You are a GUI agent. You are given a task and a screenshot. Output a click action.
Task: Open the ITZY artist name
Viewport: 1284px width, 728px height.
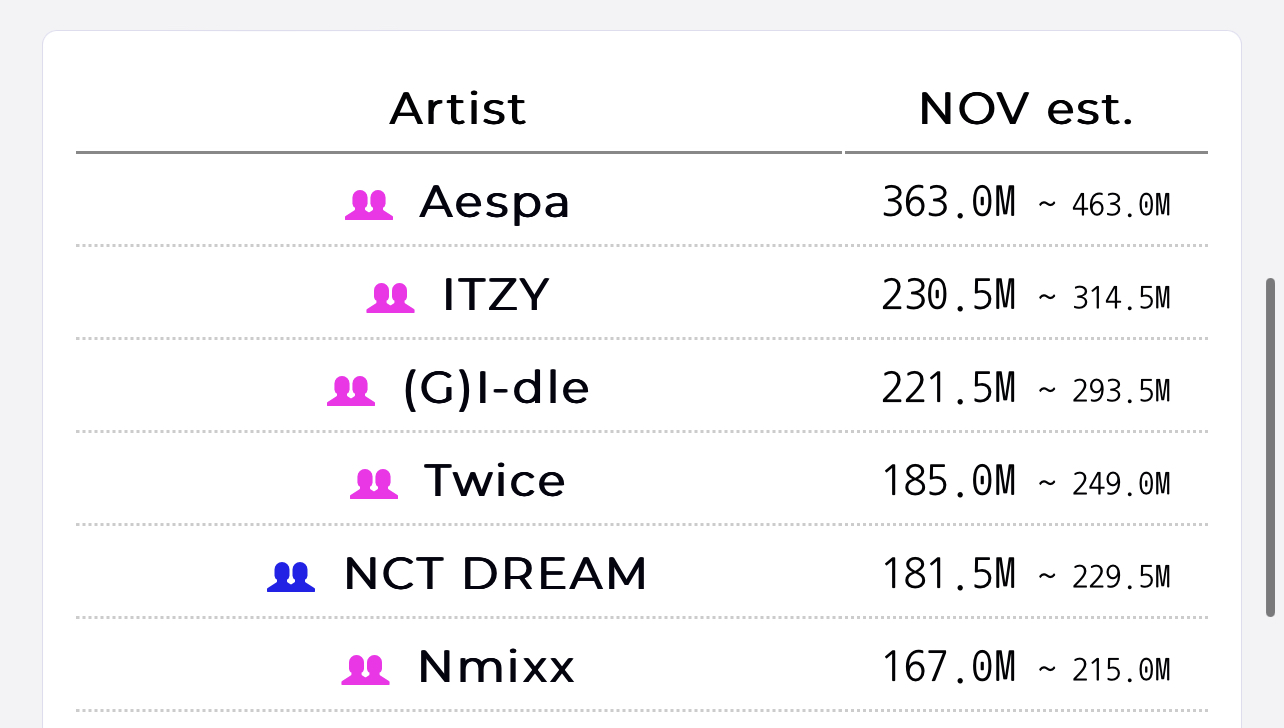(x=496, y=295)
